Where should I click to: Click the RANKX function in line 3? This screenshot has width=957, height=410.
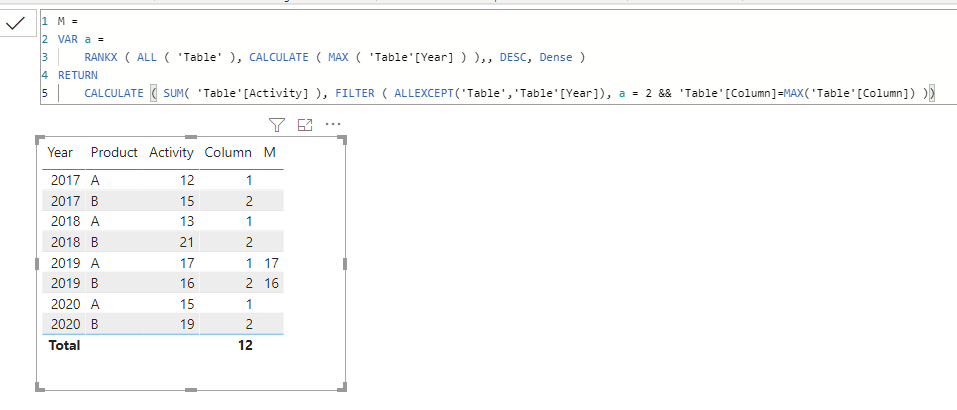coord(102,57)
